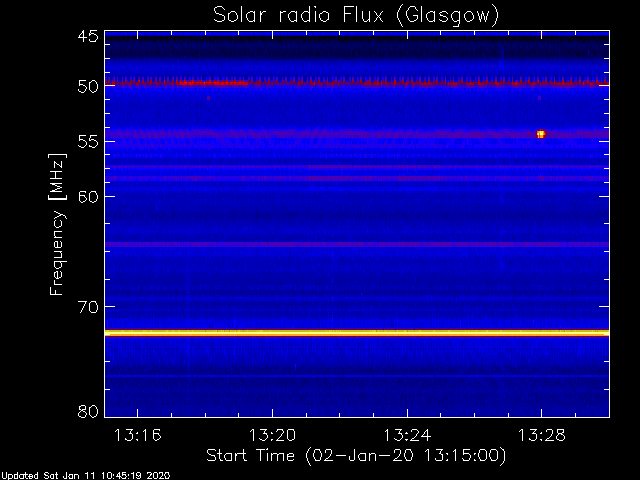640x480 pixels.
Task: Click the 50 frequency axis label
Action: 88,86
